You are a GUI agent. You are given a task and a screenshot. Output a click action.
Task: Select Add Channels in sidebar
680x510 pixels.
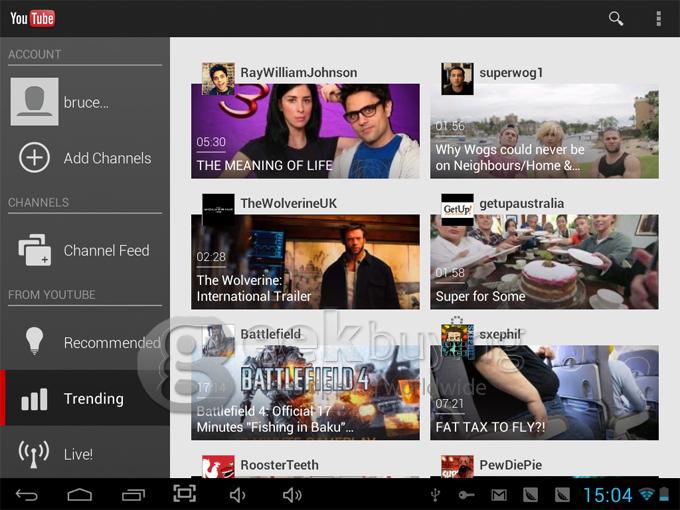pyautogui.click(x=85, y=158)
